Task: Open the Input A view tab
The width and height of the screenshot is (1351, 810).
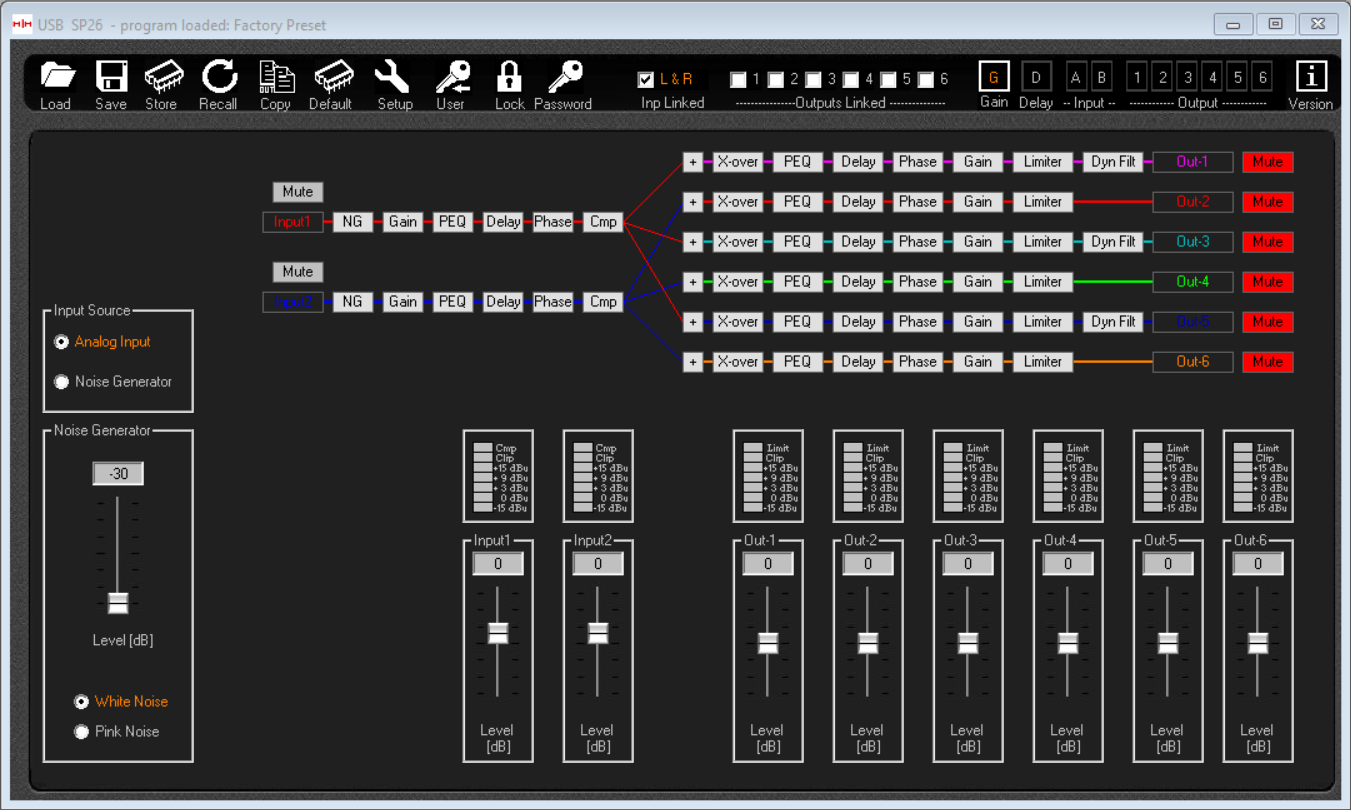Action: click(x=1076, y=77)
